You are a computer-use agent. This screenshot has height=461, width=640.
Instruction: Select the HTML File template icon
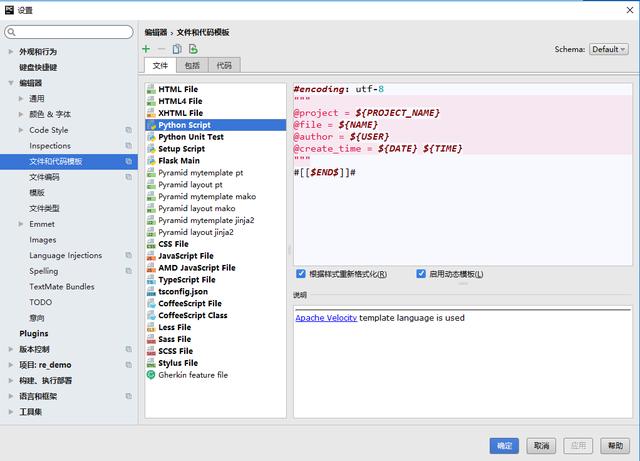(151, 89)
